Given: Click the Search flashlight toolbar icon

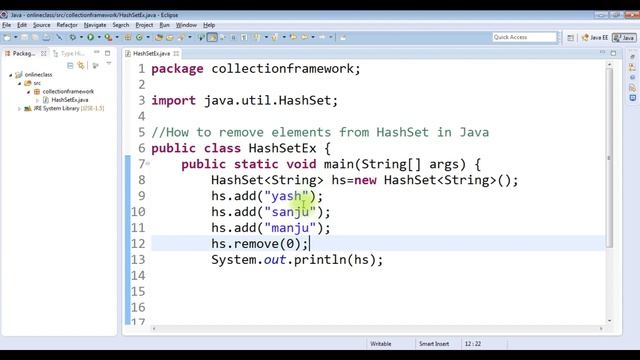Looking at the screenshot, I should [181, 38].
